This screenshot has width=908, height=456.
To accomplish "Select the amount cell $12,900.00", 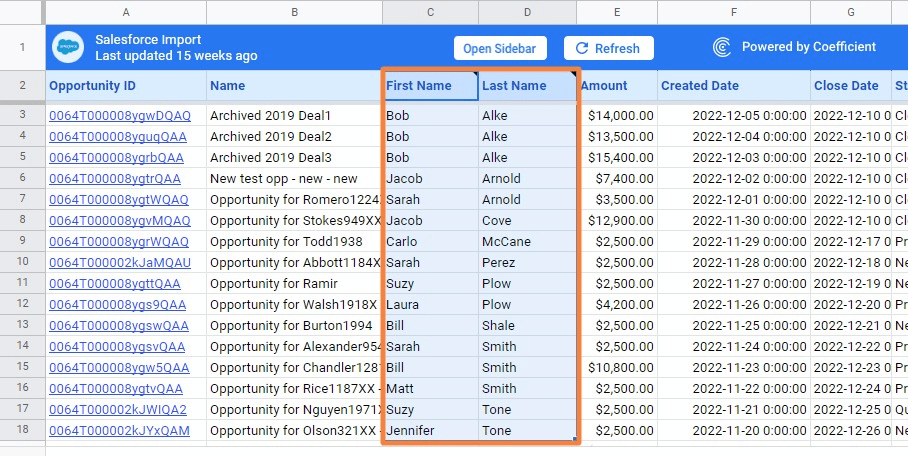I will pos(617,220).
